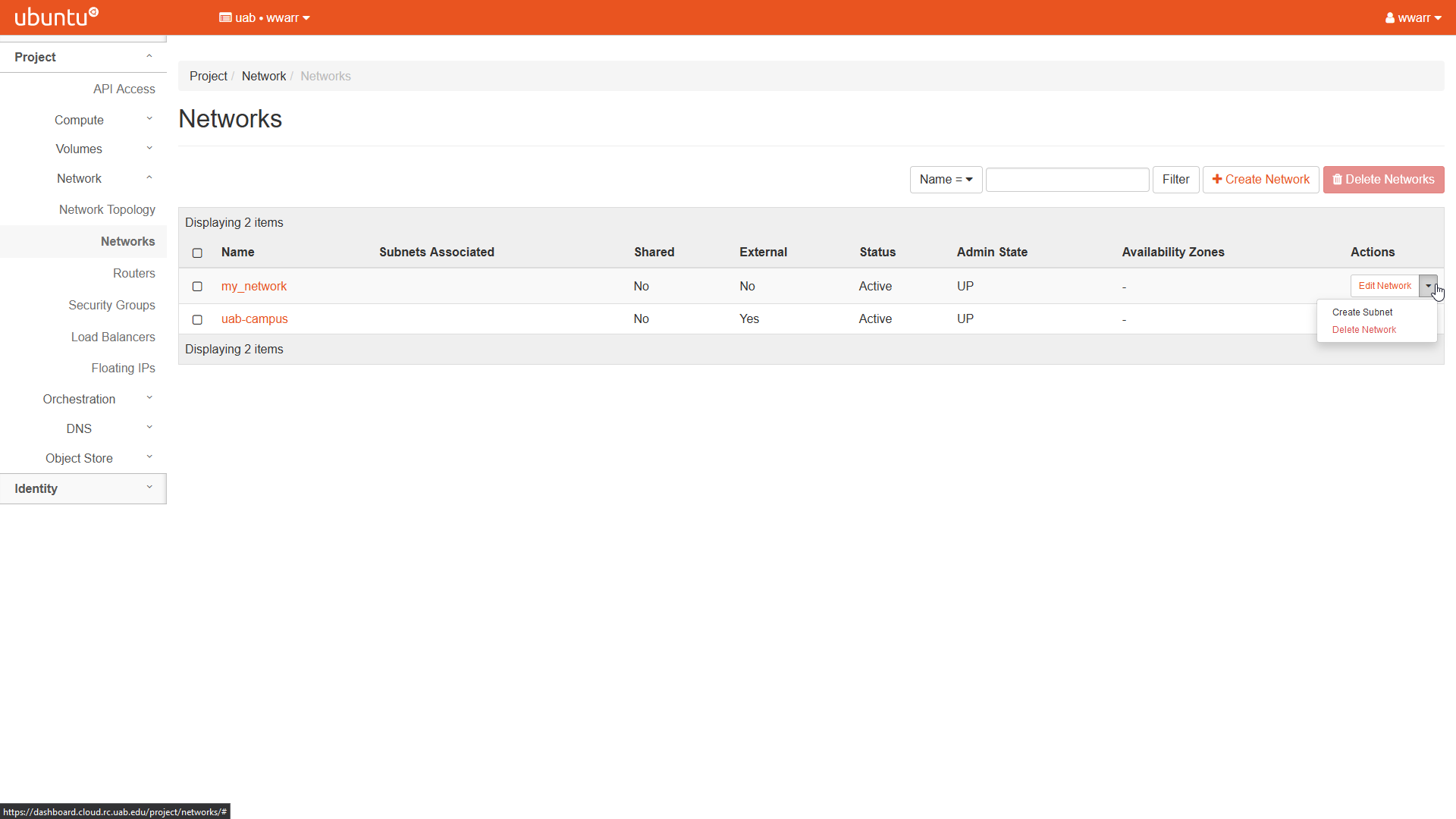Choose Create Subnet from actions menu

click(1362, 312)
